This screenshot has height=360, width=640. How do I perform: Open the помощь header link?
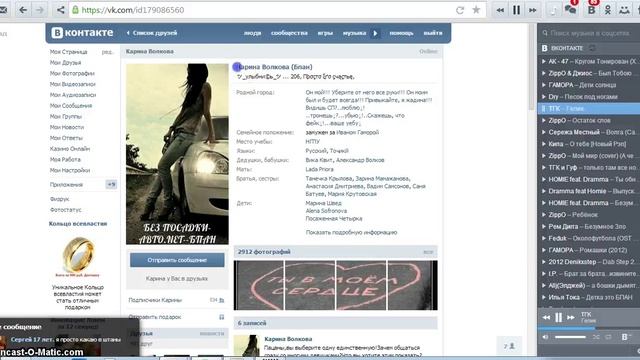401,33
